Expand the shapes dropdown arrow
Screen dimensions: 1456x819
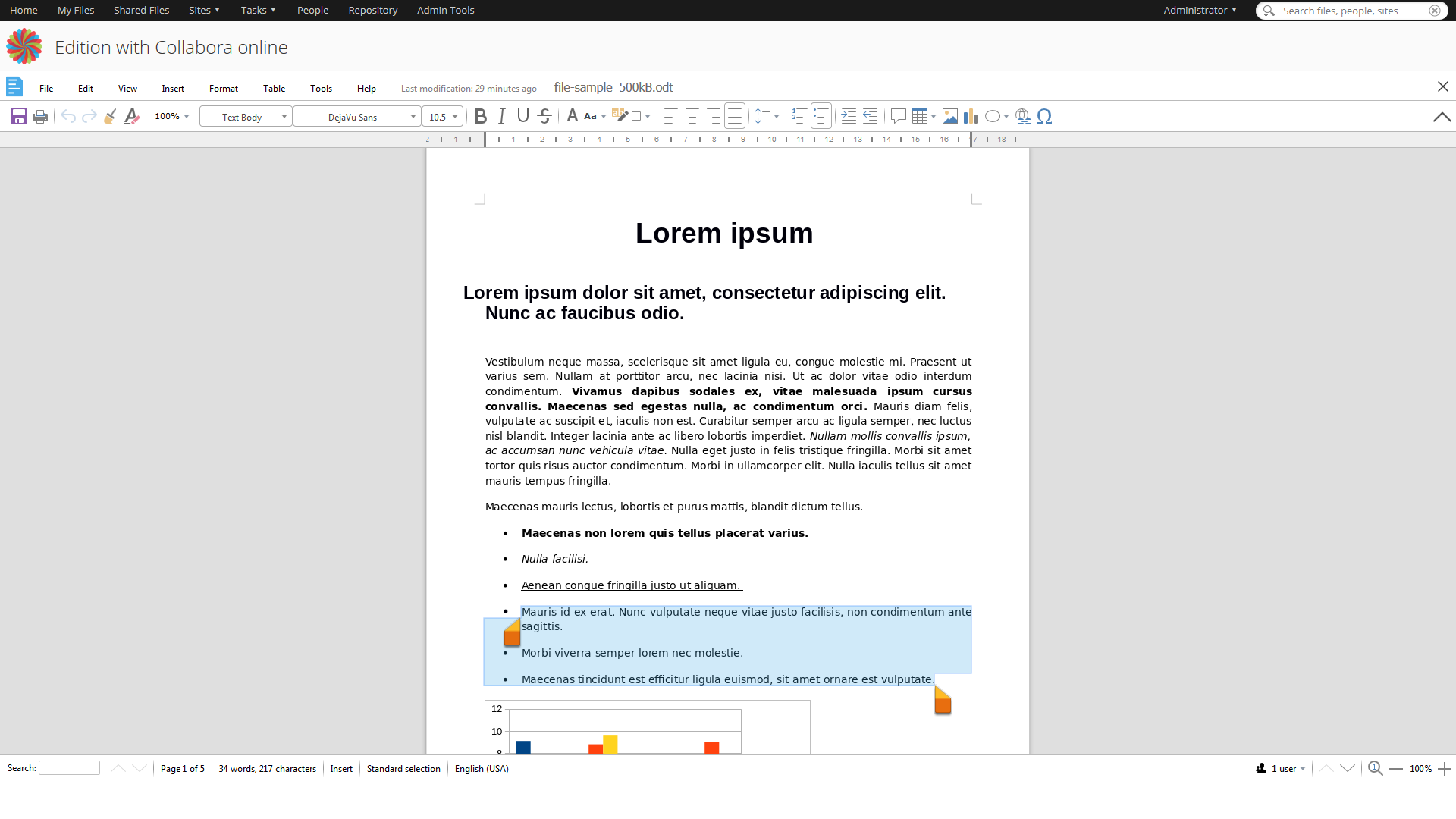point(1006,116)
